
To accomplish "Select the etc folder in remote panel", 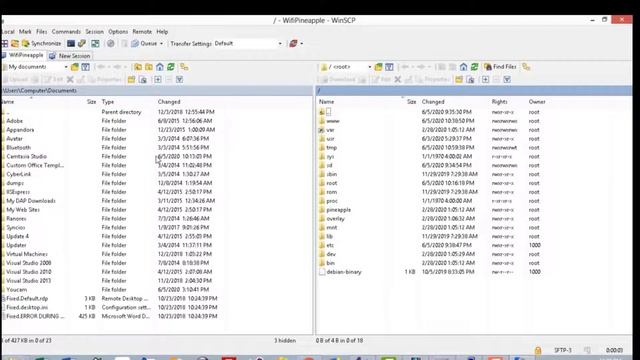I will tap(330, 245).
